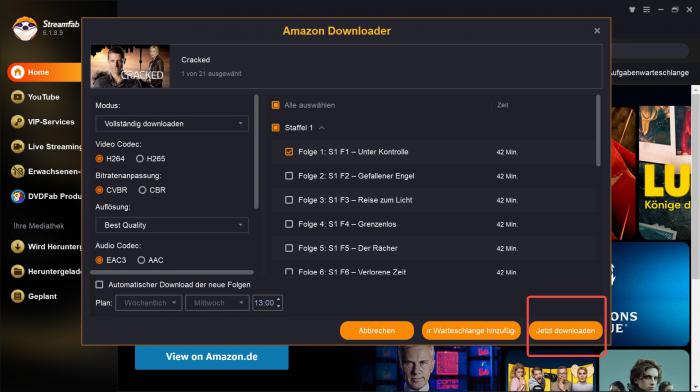Check Folge 2 Gefallener Engel

[289, 176]
